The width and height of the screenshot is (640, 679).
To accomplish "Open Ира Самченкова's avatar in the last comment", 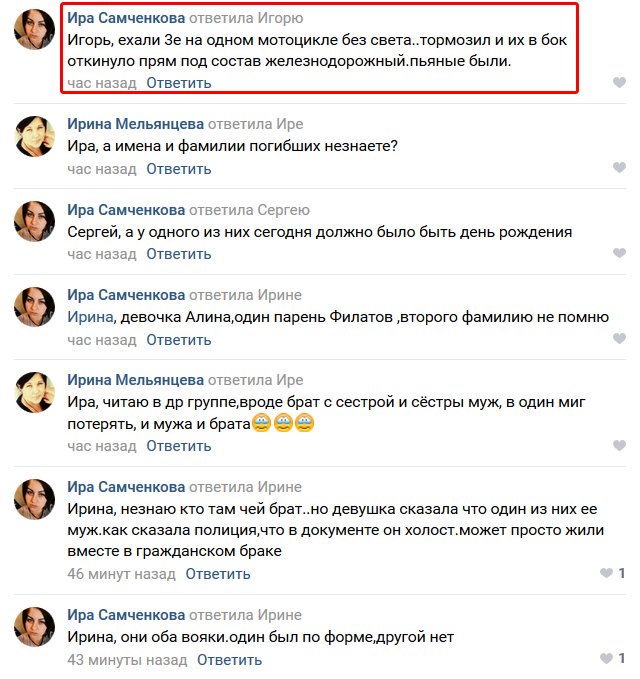I will (x=35, y=627).
